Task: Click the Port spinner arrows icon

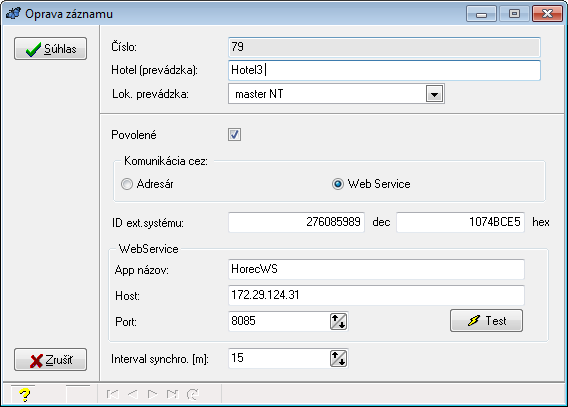Action: 338,321
